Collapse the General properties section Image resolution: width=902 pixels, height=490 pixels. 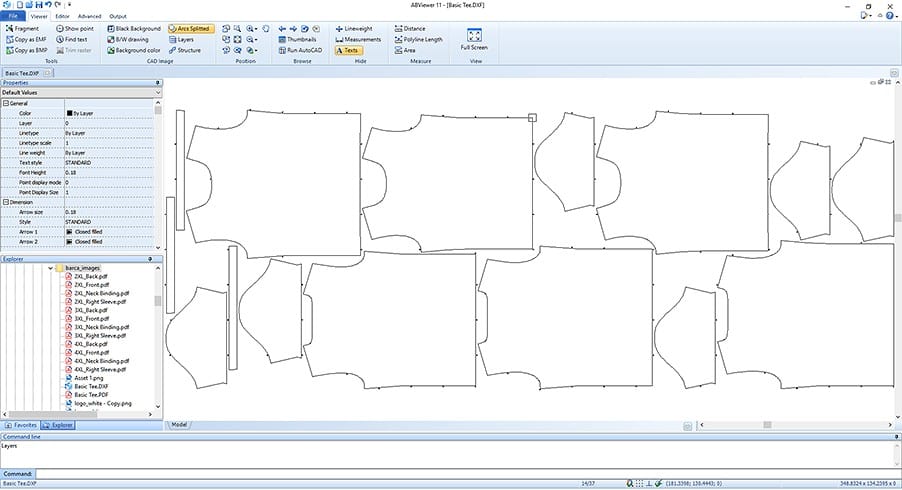pos(6,103)
